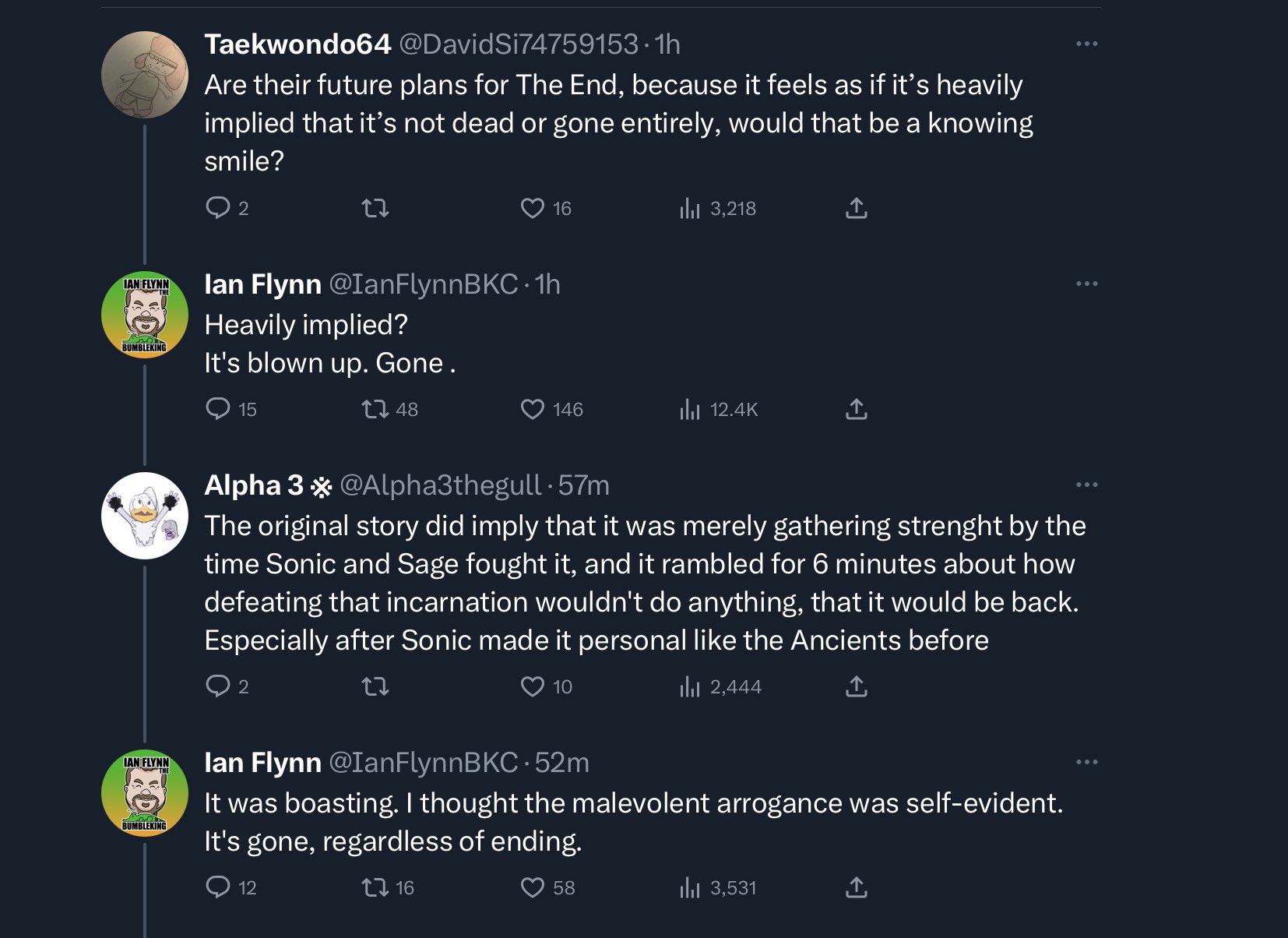Share Taekwondo64's tweet
The width and height of the screenshot is (1288, 938).
tap(856, 208)
